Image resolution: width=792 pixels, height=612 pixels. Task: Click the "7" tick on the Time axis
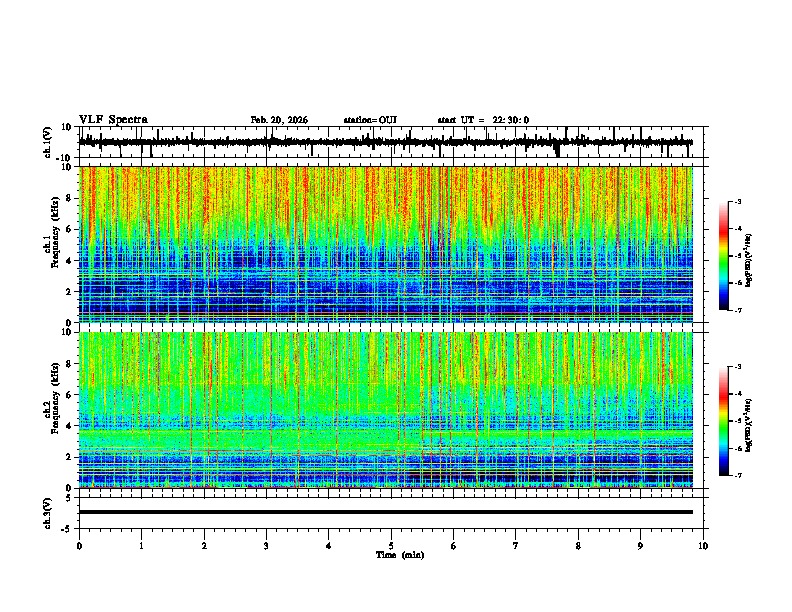point(516,546)
